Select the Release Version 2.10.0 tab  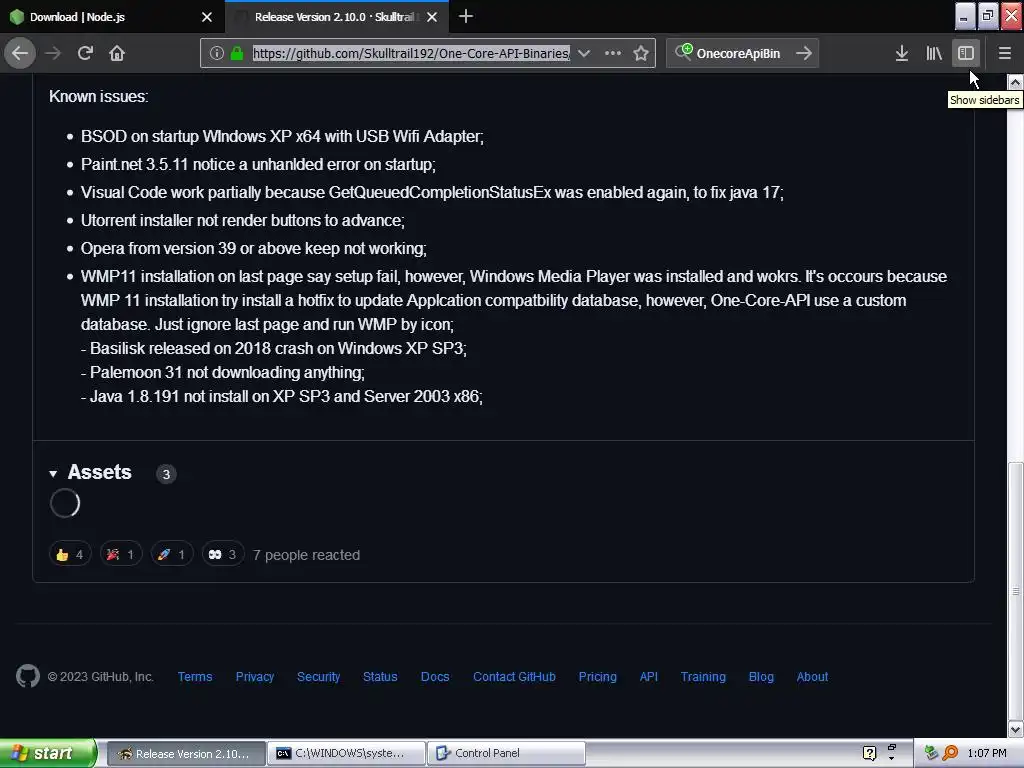336,17
